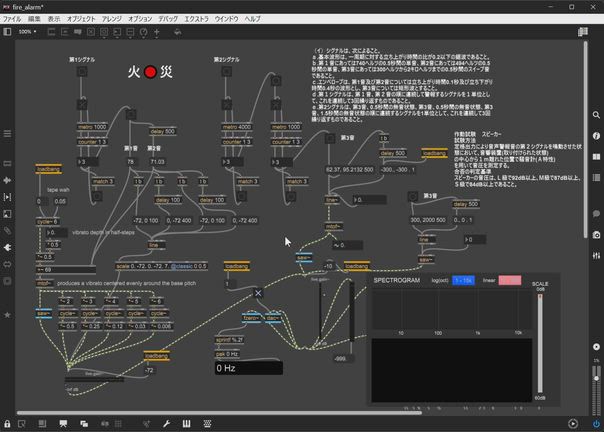Select the fzero~ object
Viewport: 604px width, 432px height.
252,318
